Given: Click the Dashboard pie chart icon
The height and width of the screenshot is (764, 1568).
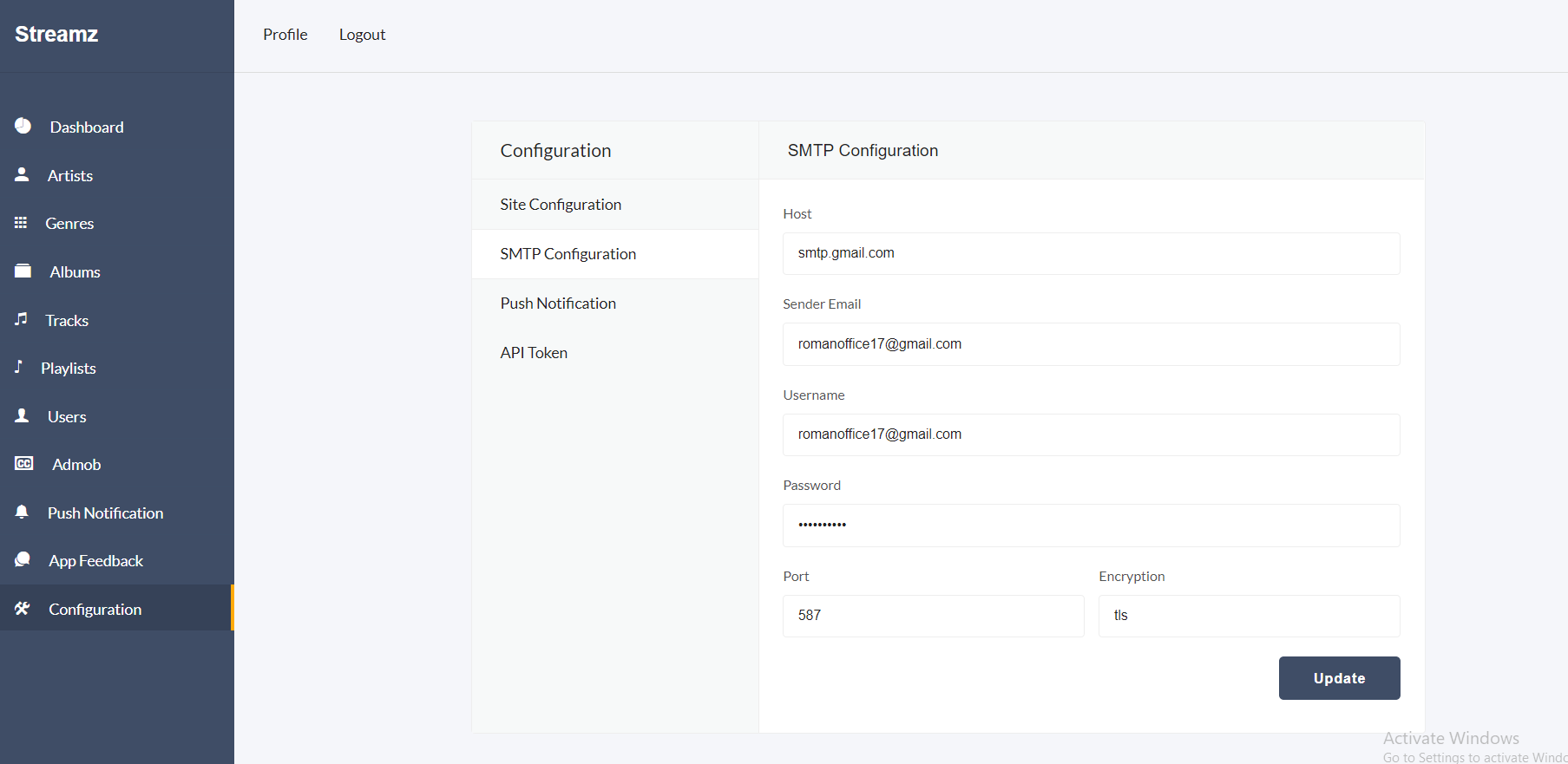Looking at the screenshot, I should coord(23,127).
